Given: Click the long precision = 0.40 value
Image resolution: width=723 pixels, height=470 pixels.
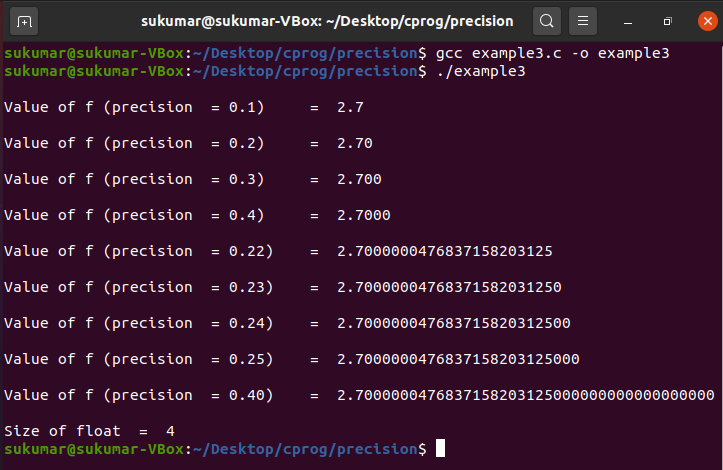Looking at the screenshot, I should click(x=526, y=395).
